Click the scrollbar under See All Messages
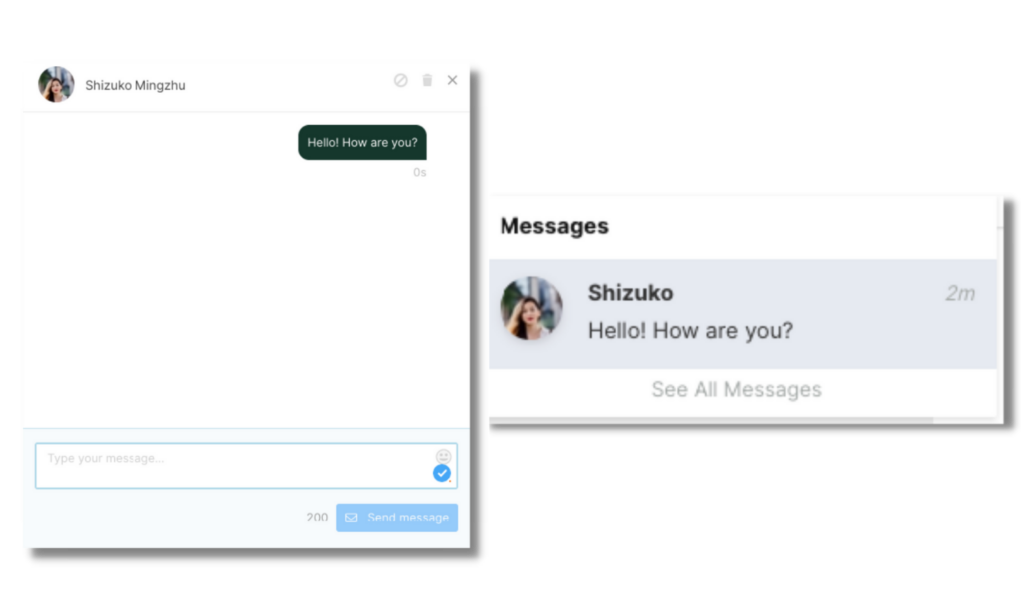The height and width of the screenshot is (614, 1024). (711, 419)
